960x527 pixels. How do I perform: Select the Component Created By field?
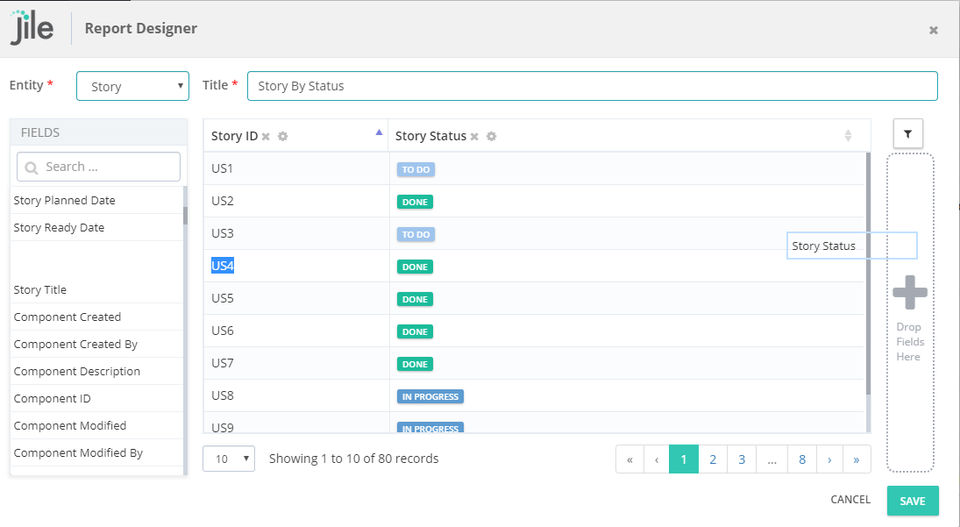[x=76, y=344]
